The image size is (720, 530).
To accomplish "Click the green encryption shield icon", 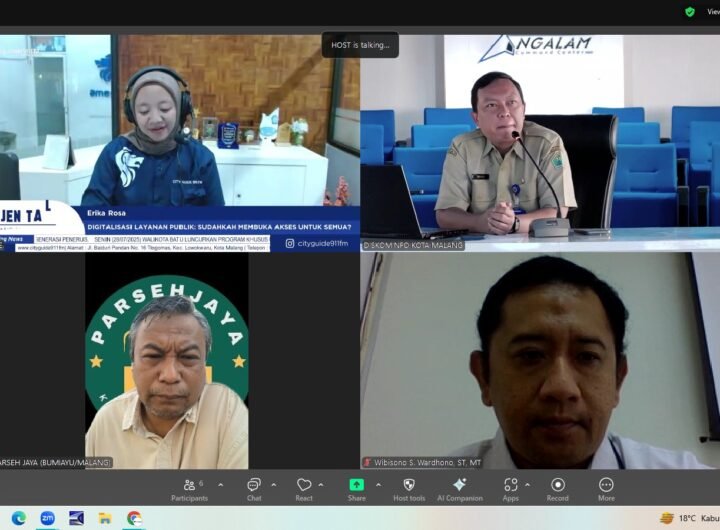I will coord(690,12).
